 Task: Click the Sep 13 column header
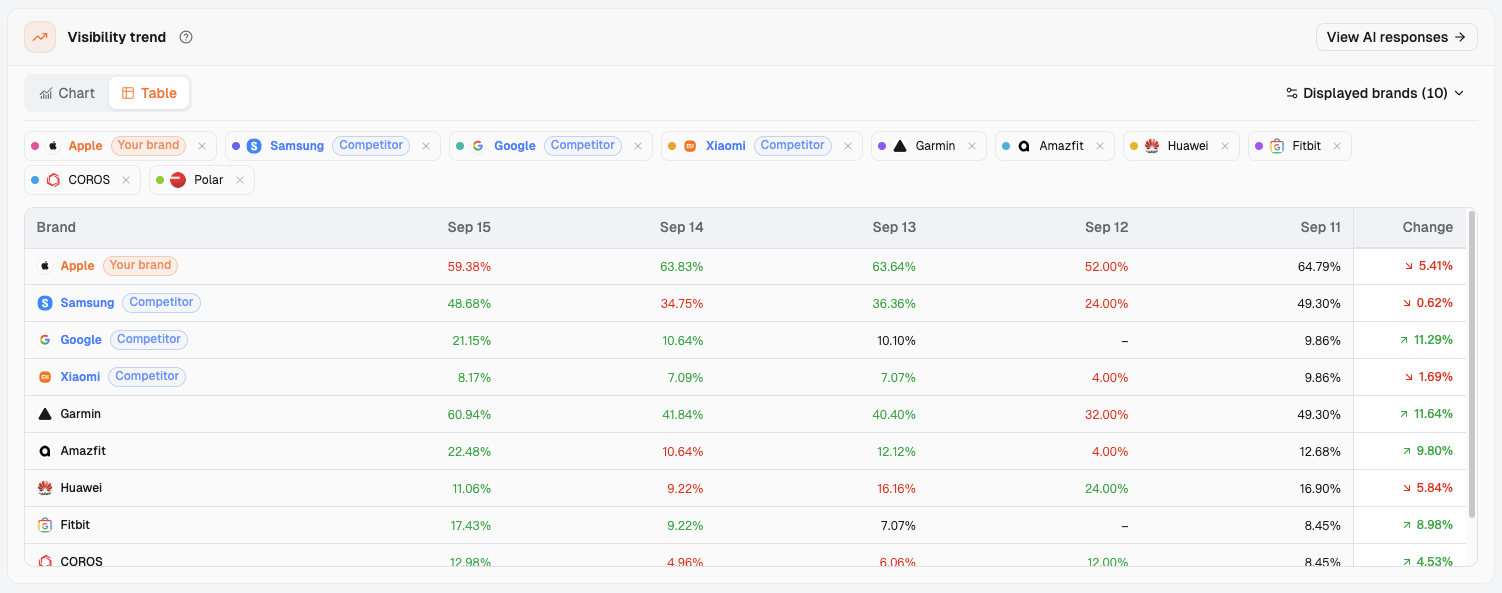coord(894,228)
